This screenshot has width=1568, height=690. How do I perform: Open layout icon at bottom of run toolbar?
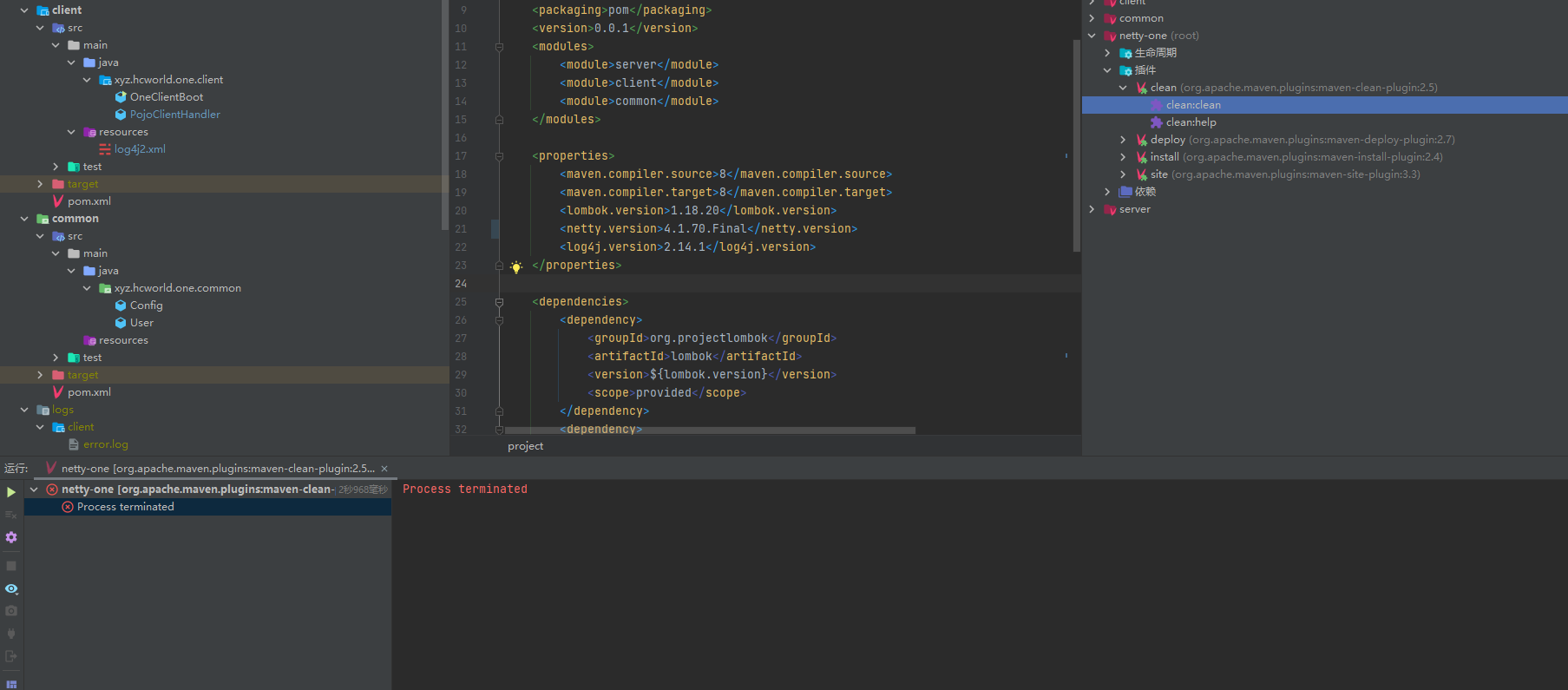tap(11, 685)
